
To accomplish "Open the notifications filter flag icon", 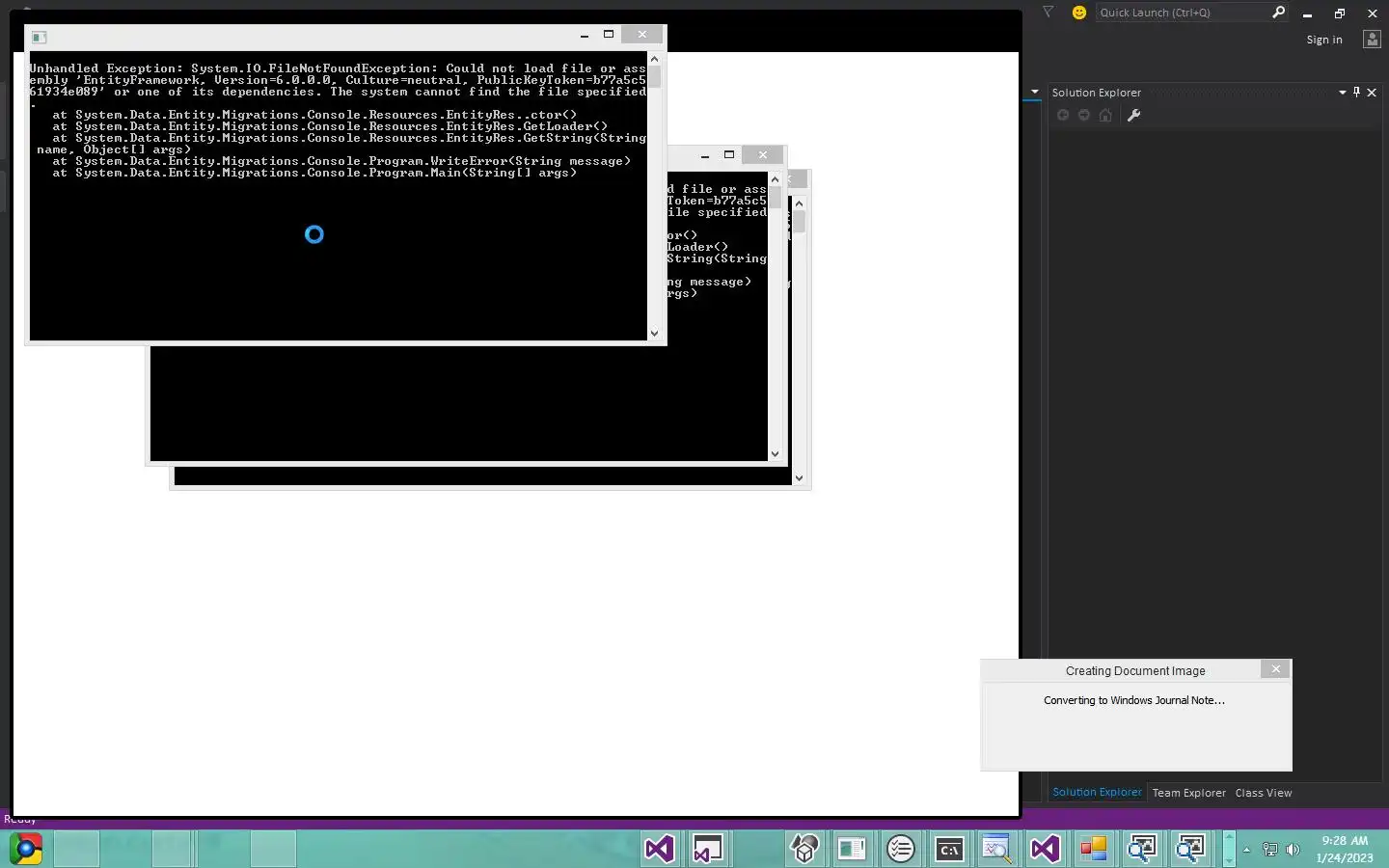I will 1049,13.
